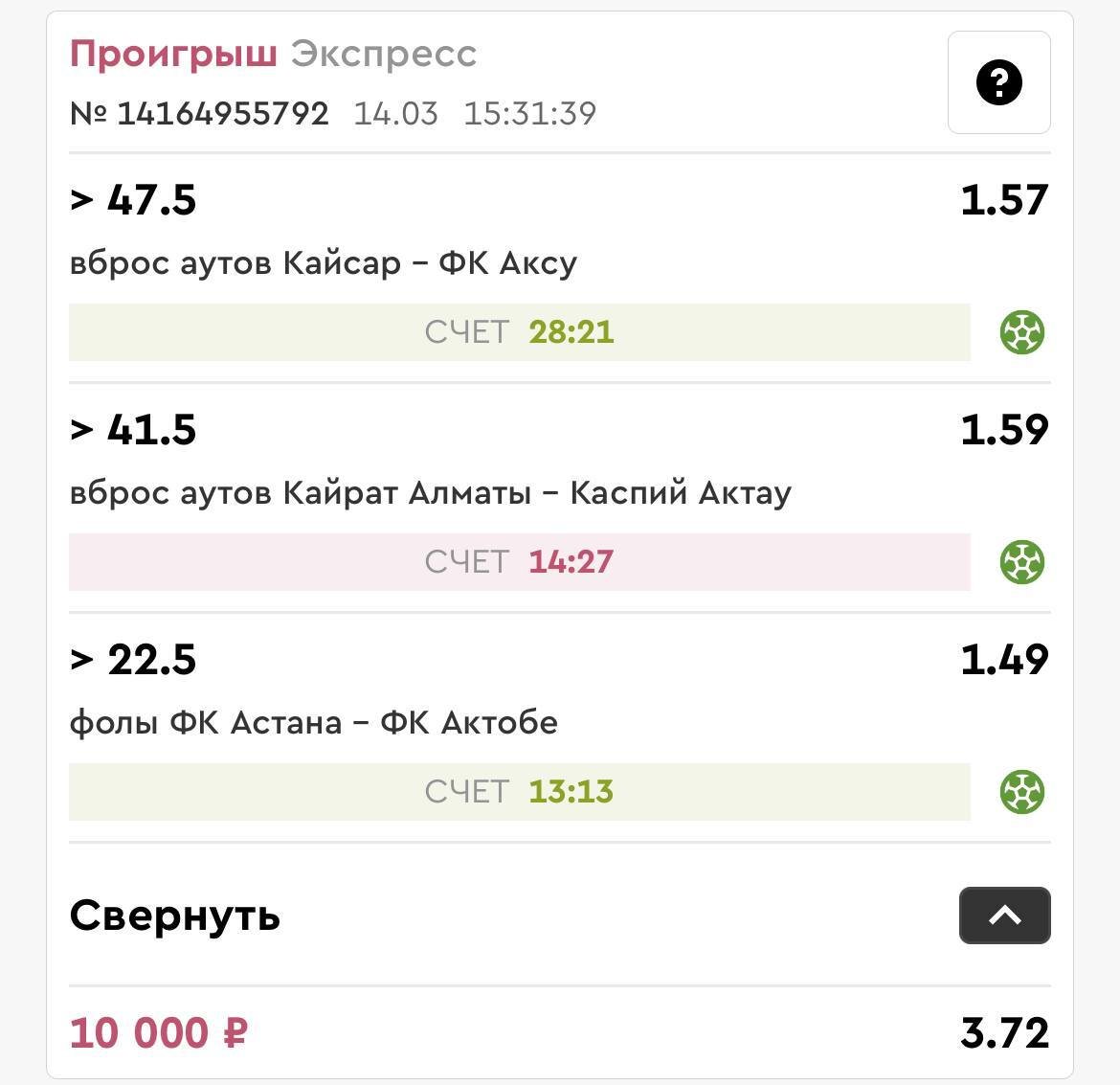Click the 1.49 odds value
1120x1085 pixels.
click(1004, 660)
